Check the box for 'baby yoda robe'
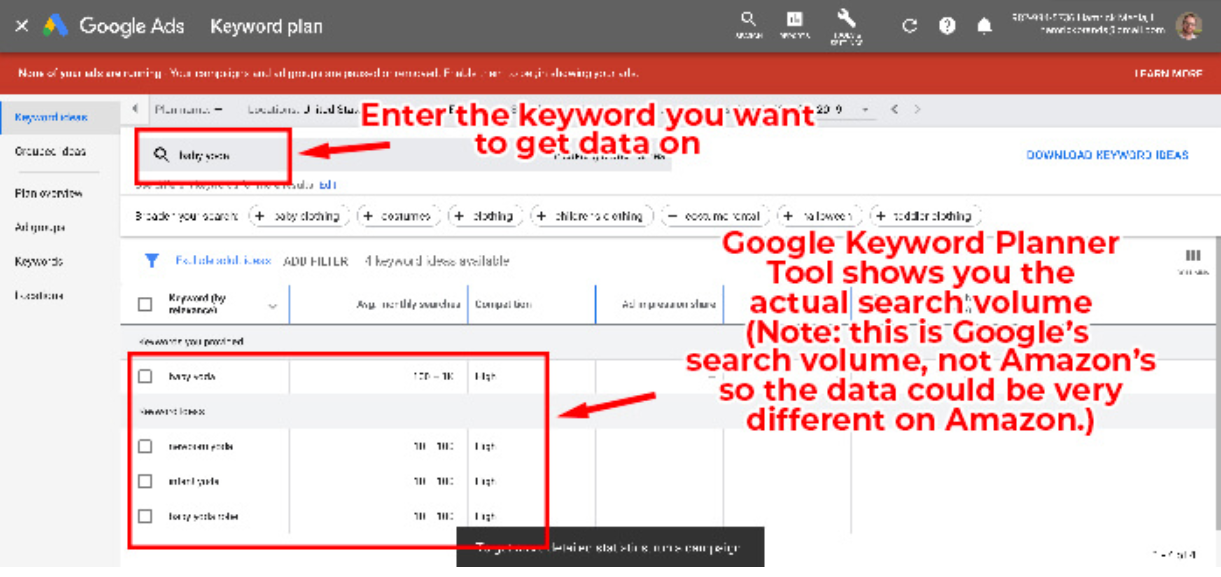The height and width of the screenshot is (577, 1221). tap(145, 516)
